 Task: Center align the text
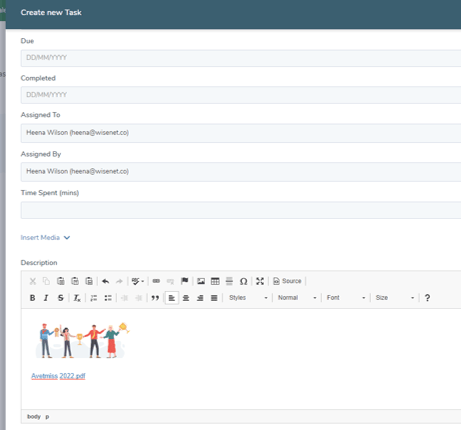[x=186, y=298]
